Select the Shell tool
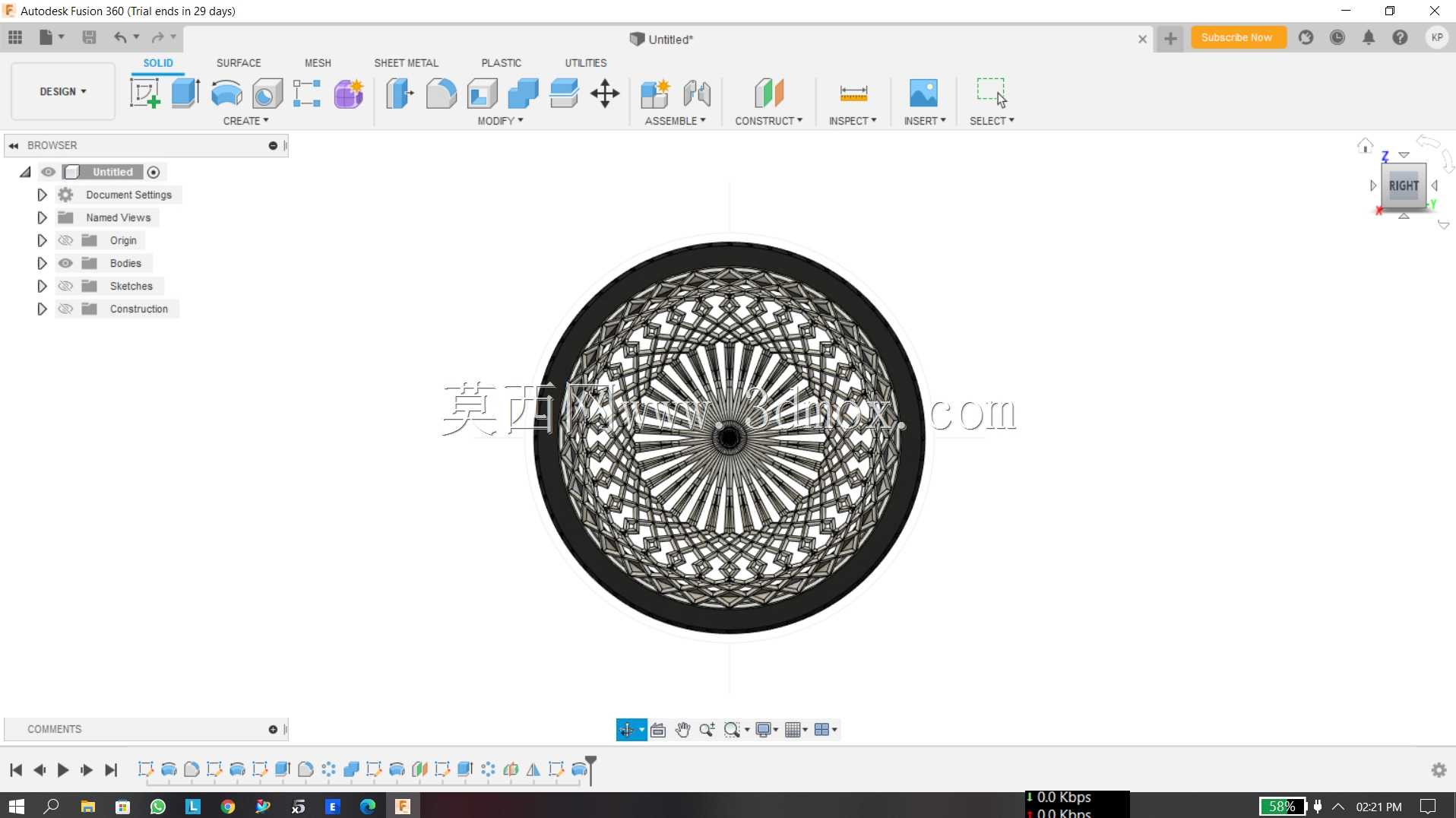 pyautogui.click(x=482, y=94)
